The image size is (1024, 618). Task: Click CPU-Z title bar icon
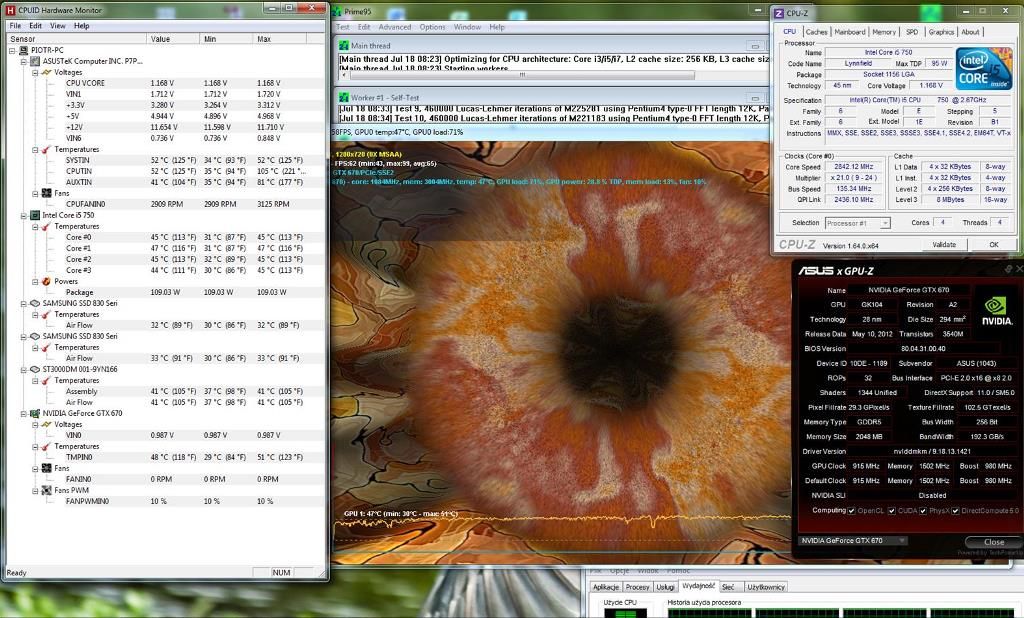point(779,13)
